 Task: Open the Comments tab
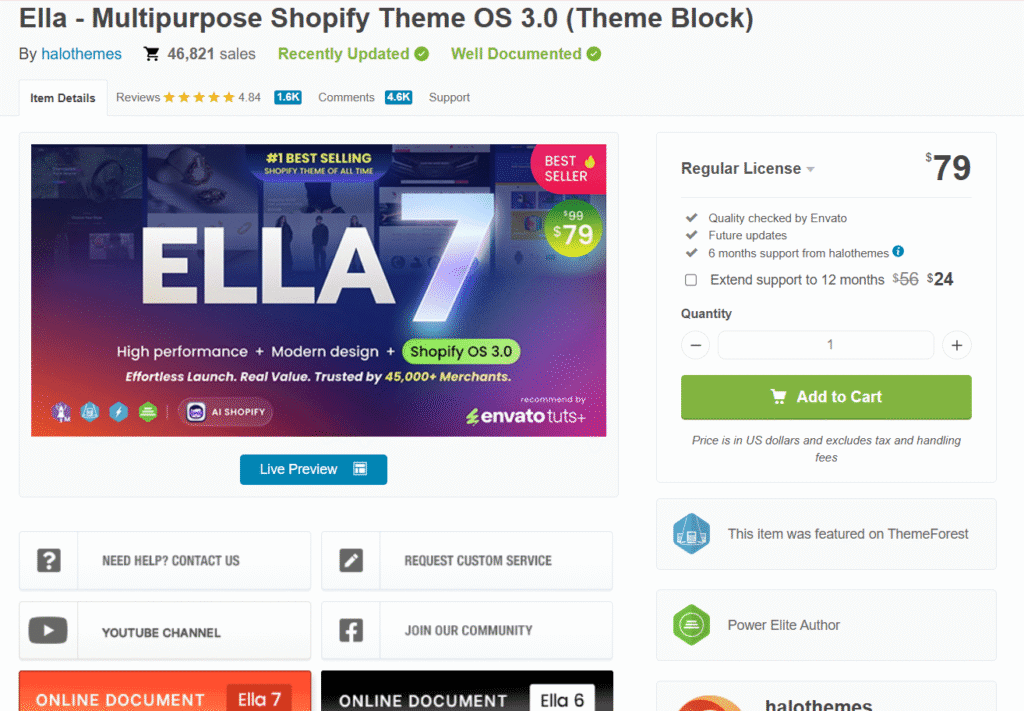coord(346,98)
